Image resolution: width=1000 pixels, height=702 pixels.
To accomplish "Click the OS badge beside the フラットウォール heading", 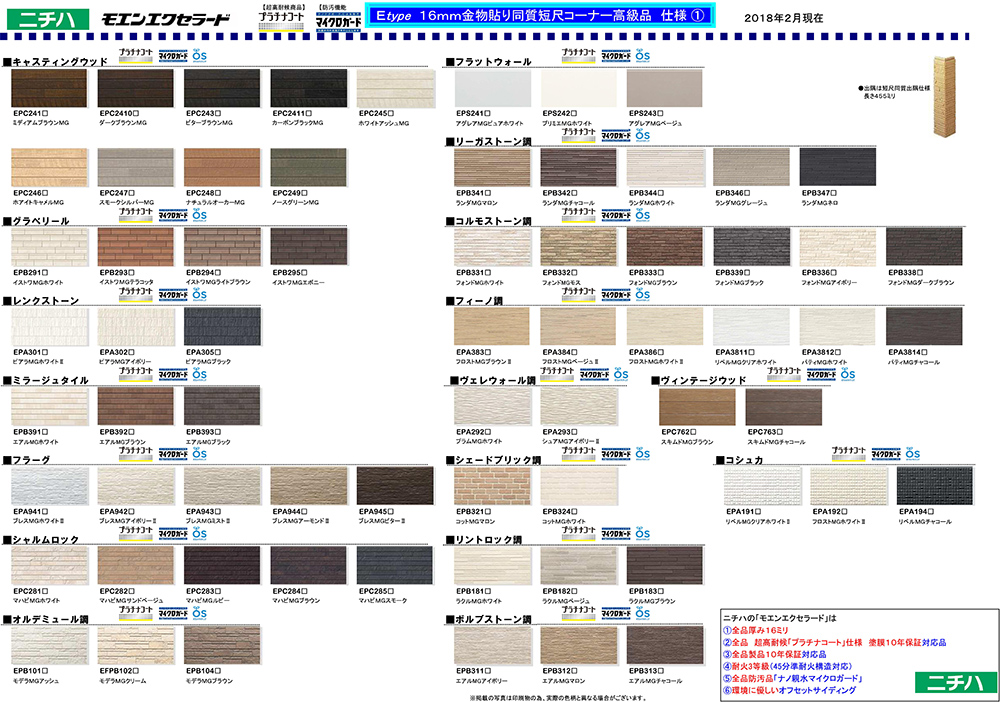I will pyautogui.click(x=643, y=56).
